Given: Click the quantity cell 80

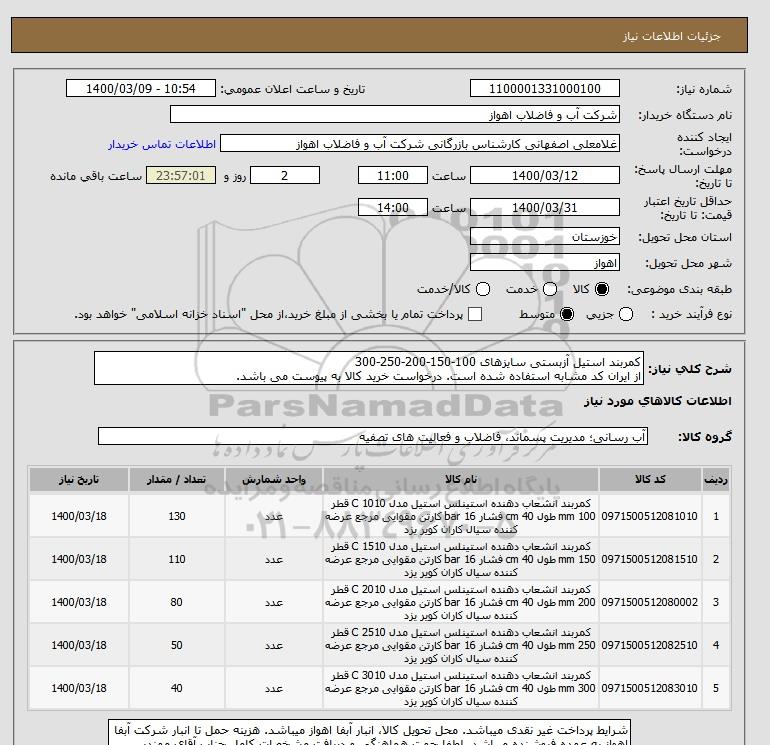Looking at the screenshot, I should [x=177, y=602].
